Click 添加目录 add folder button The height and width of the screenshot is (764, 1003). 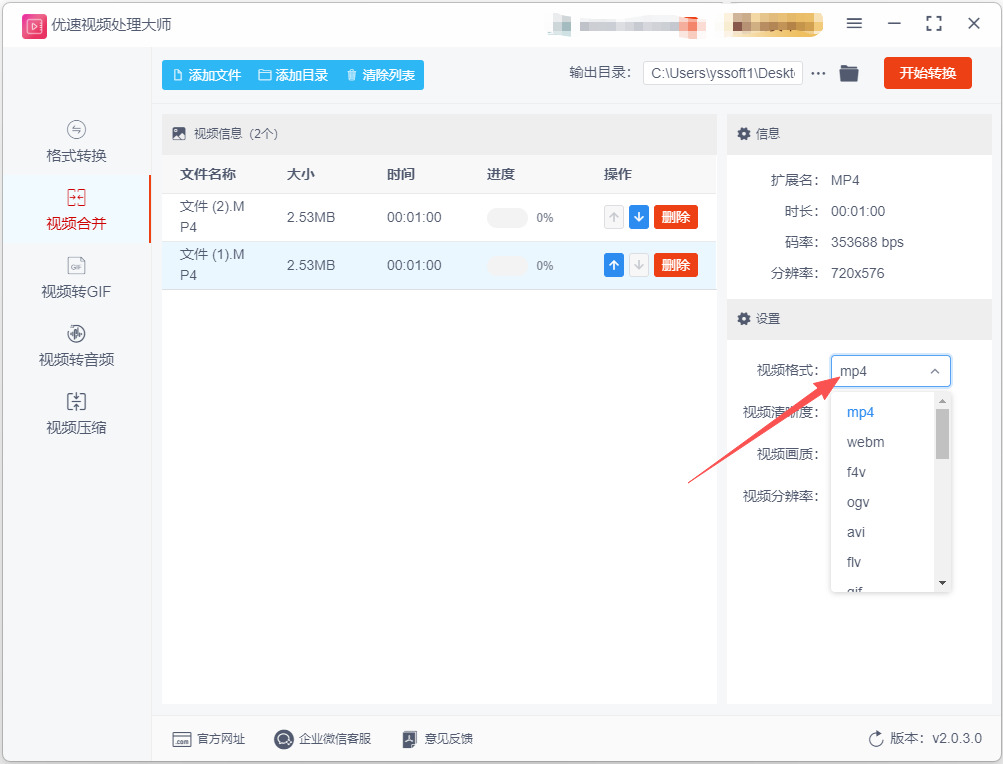293,75
